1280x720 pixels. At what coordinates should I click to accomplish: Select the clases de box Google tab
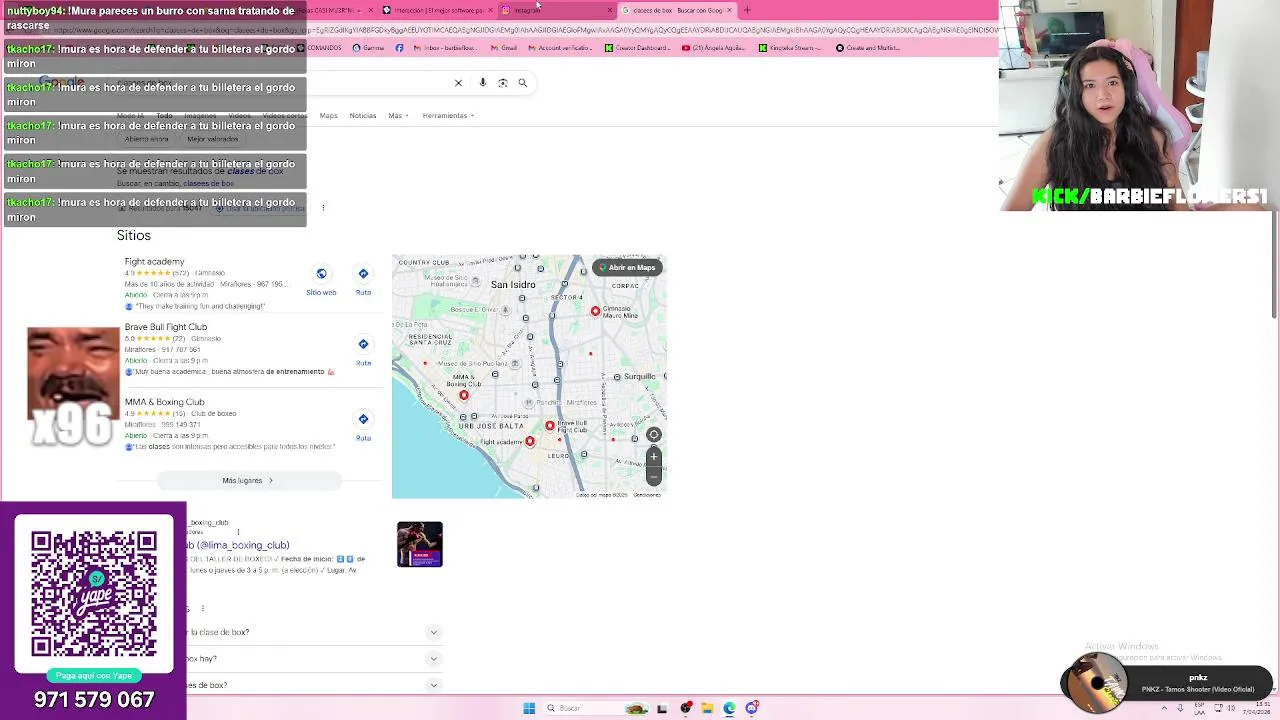click(x=677, y=10)
